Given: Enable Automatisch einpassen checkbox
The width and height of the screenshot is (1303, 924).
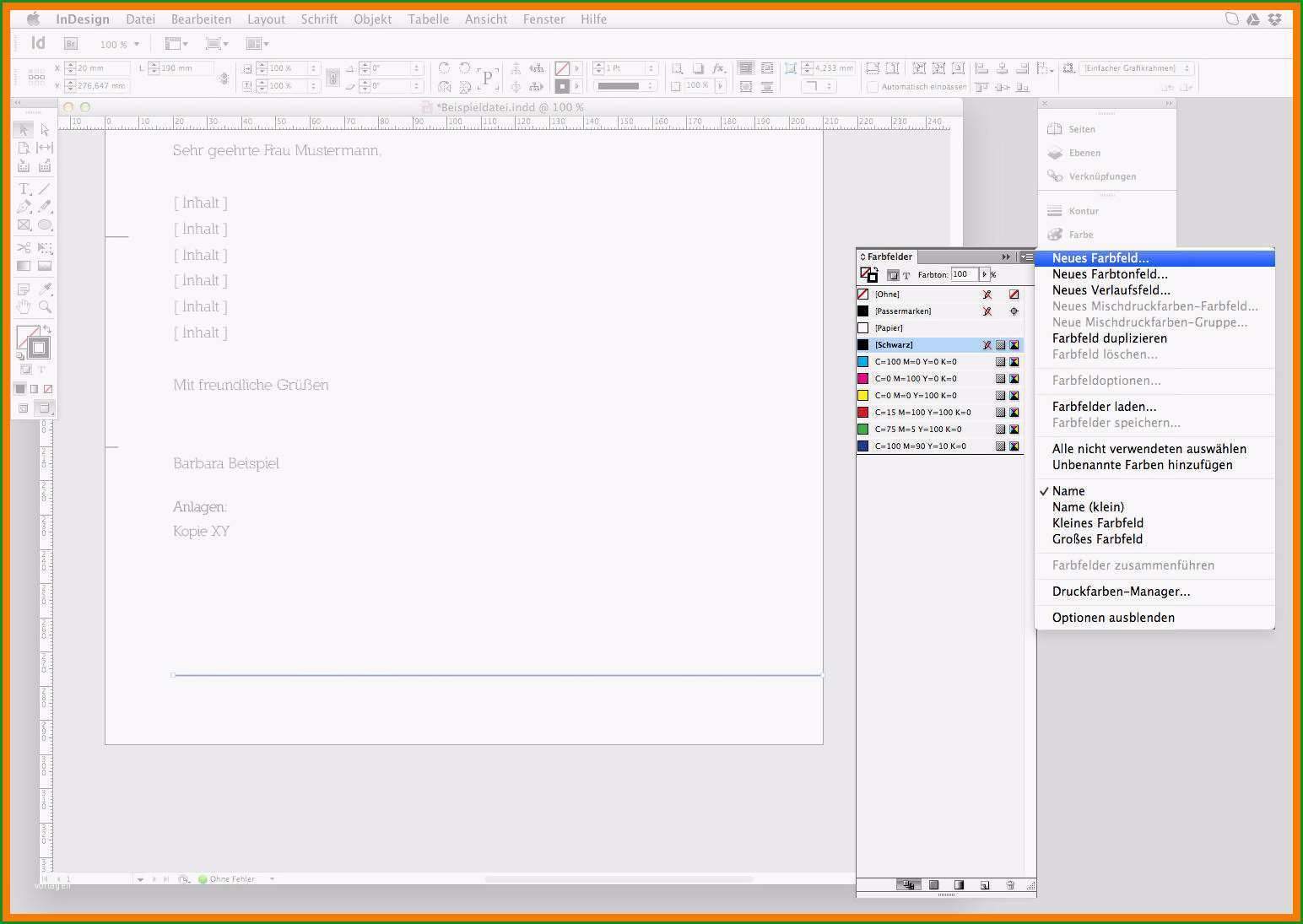Looking at the screenshot, I should [x=873, y=87].
